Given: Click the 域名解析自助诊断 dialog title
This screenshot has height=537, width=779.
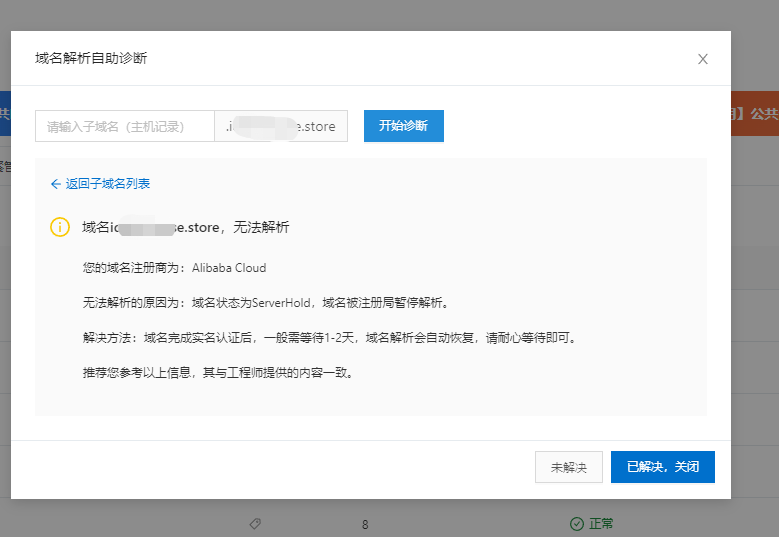Looking at the screenshot, I should 91,58.
